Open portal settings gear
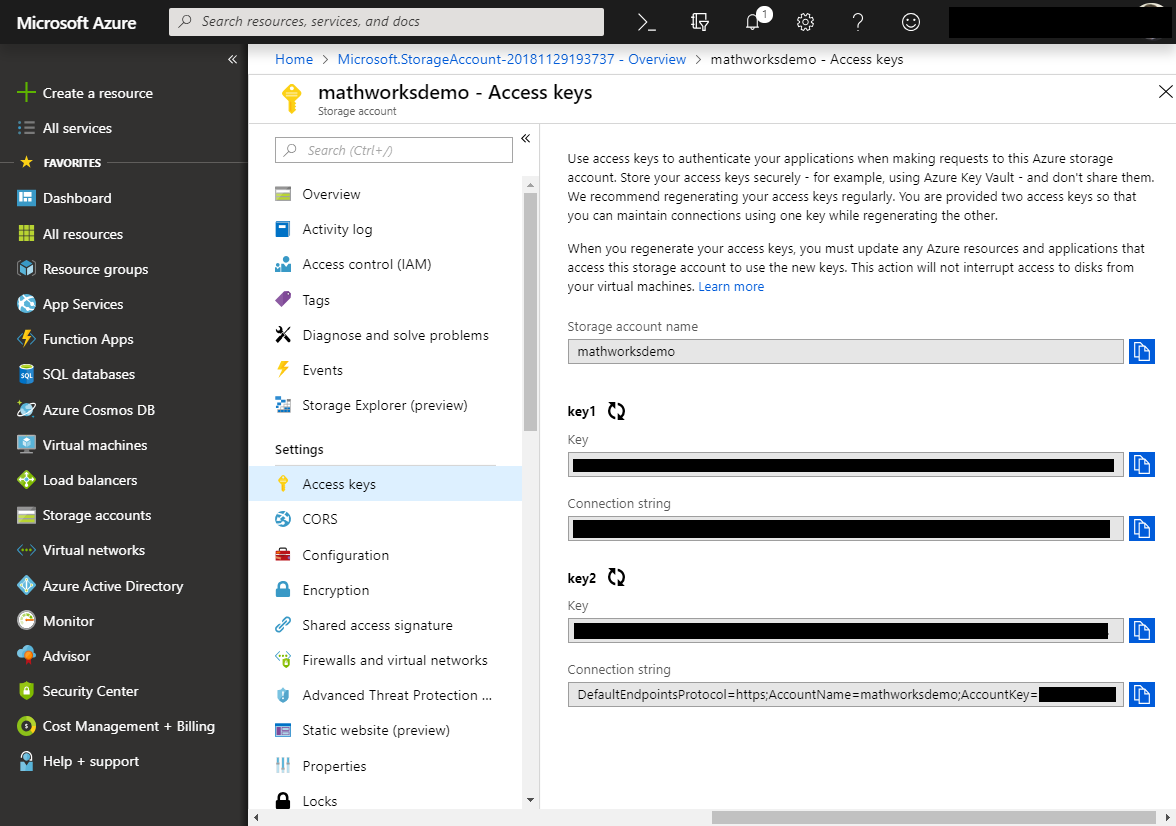This screenshot has width=1176, height=826. pyautogui.click(x=805, y=22)
